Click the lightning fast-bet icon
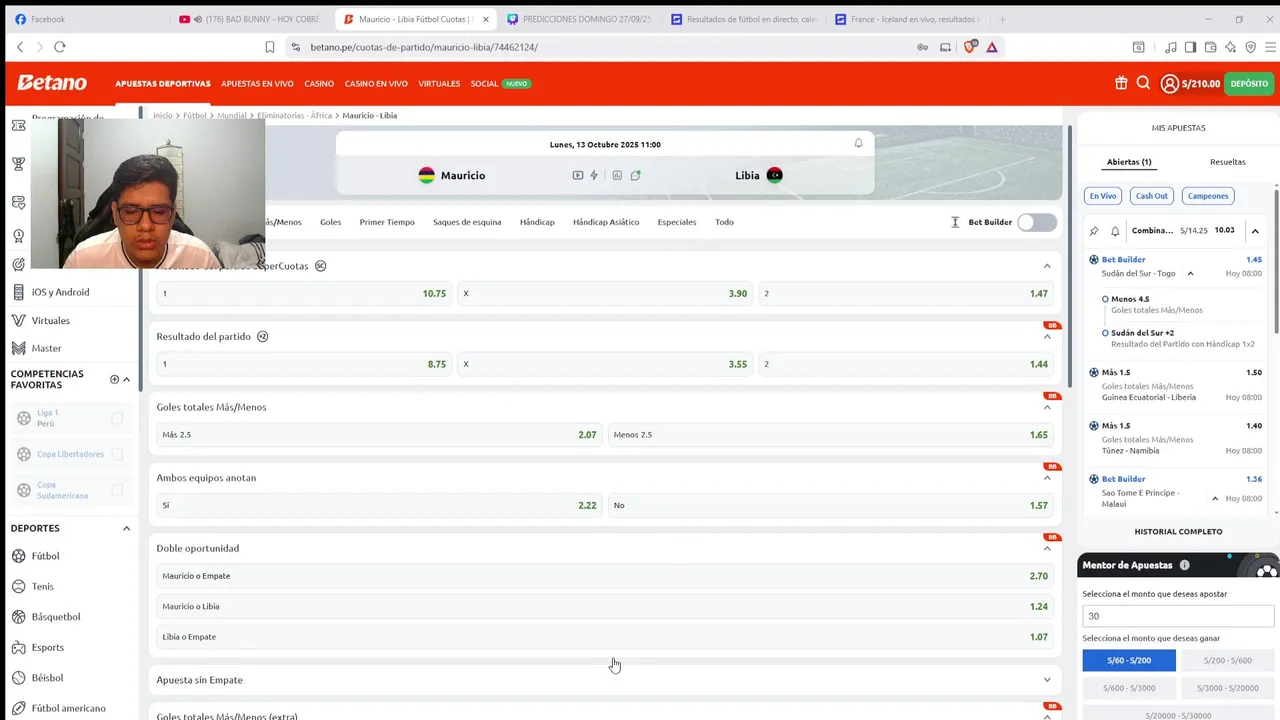This screenshot has height=720, width=1280. tap(594, 175)
